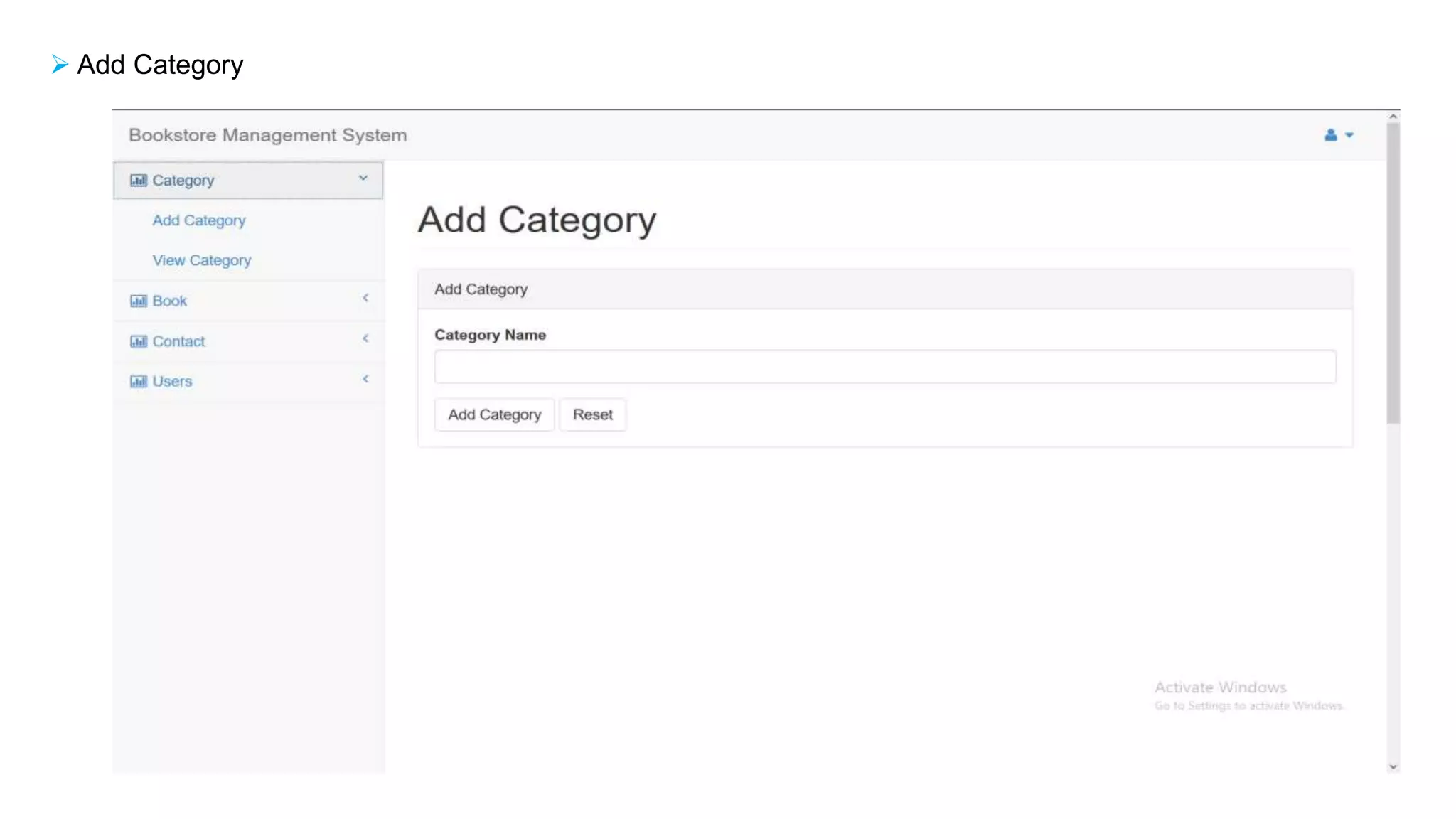Expand the Book menu chevron
The width and height of the screenshot is (1456, 819).
tap(365, 298)
